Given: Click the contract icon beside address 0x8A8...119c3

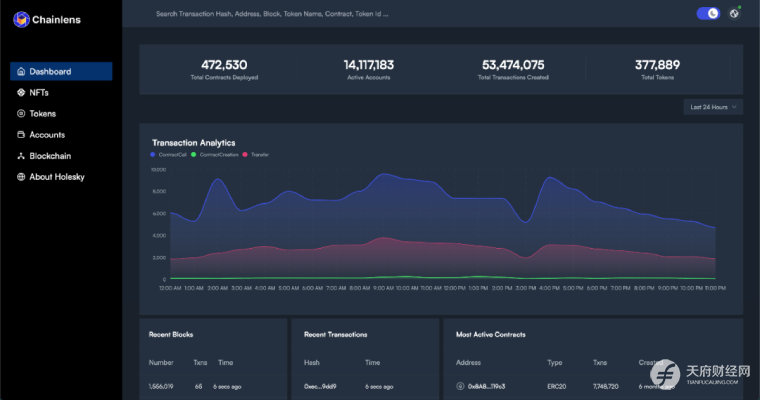Looking at the screenshot, I should pos(460,385).
